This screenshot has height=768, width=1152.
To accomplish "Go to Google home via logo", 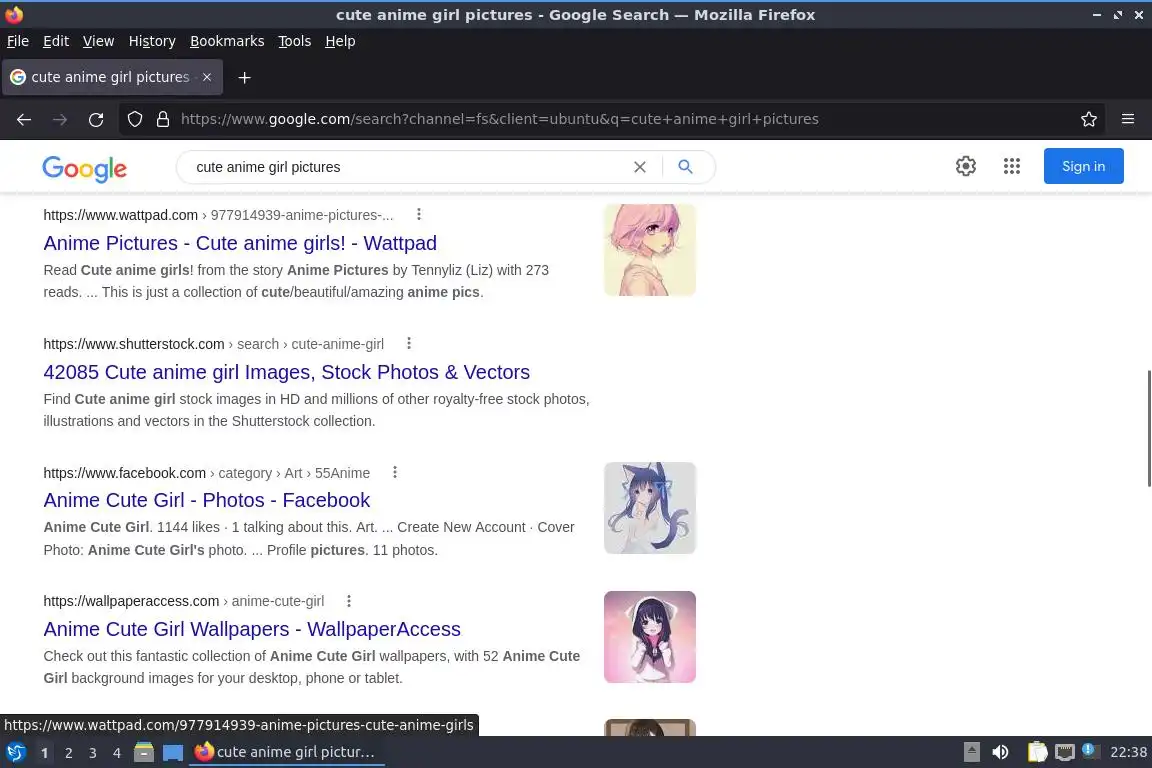I will (x=84, y=168).
